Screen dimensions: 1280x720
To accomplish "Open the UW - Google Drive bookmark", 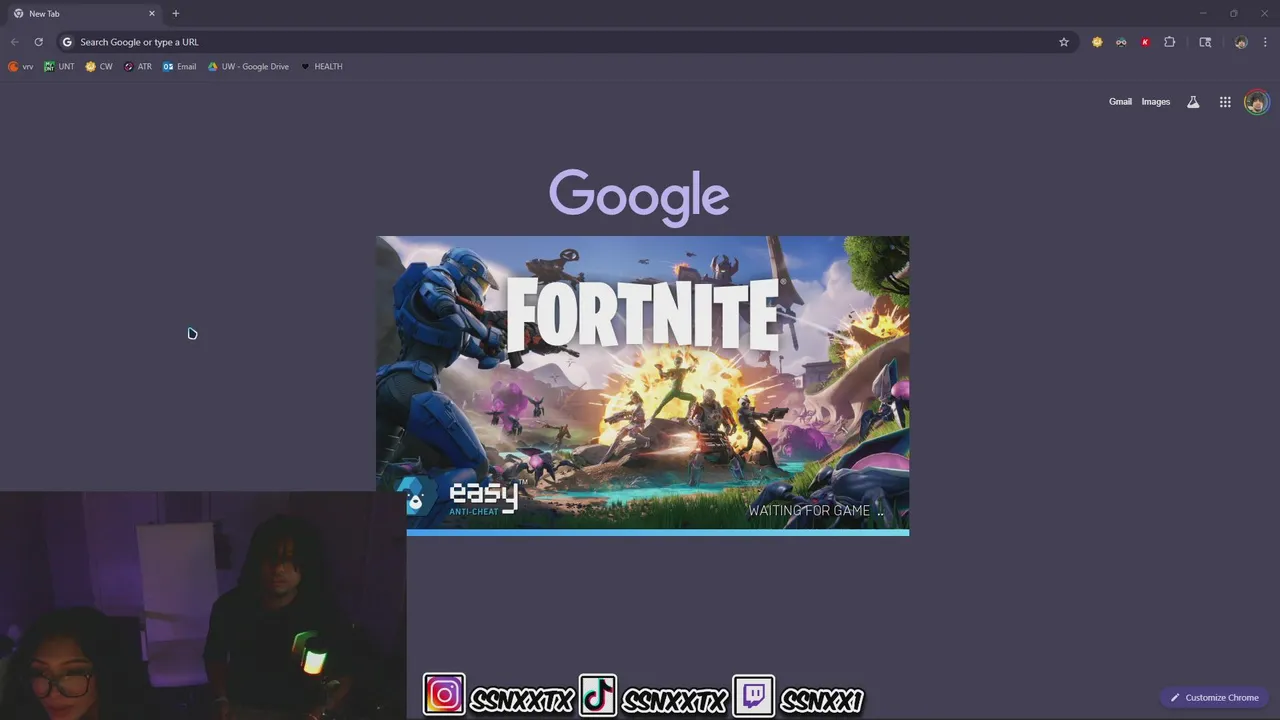I will [x=248, y=67].
